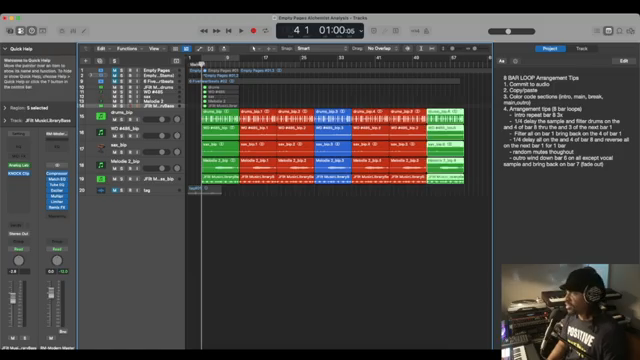Screen dimensions: 640x360
Task: Open the Stereo Out output dropdown
Action: coord(19,234)
